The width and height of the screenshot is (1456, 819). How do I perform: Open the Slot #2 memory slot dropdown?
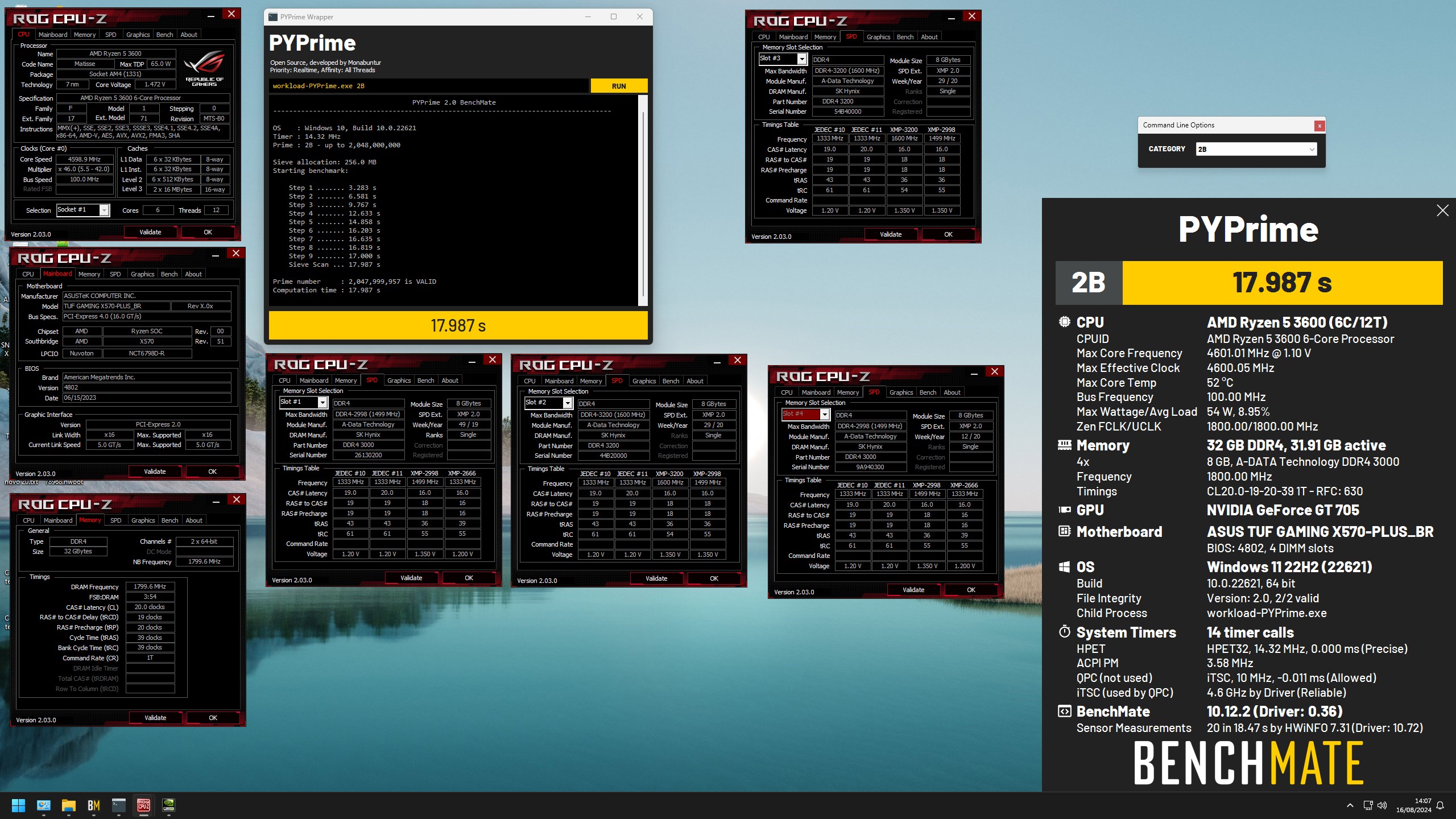568,403
